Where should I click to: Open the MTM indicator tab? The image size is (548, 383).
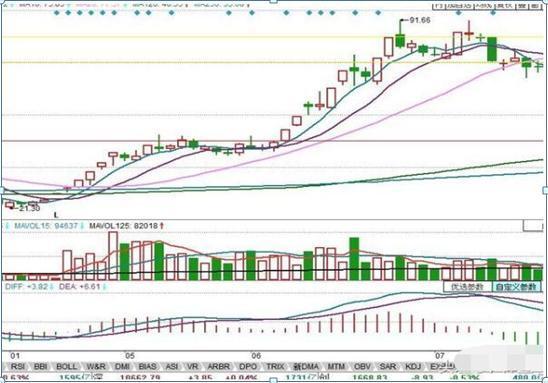pos(336,366)
